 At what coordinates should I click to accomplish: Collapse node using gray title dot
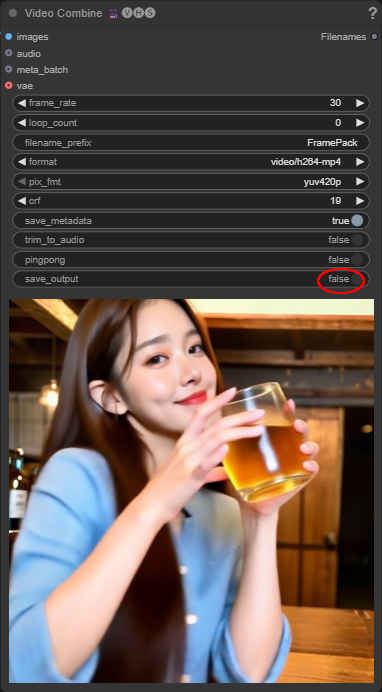click(13, 13)
